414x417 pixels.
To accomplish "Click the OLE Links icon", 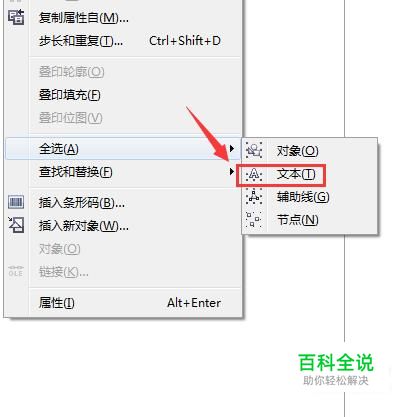I will pos(16,271).
